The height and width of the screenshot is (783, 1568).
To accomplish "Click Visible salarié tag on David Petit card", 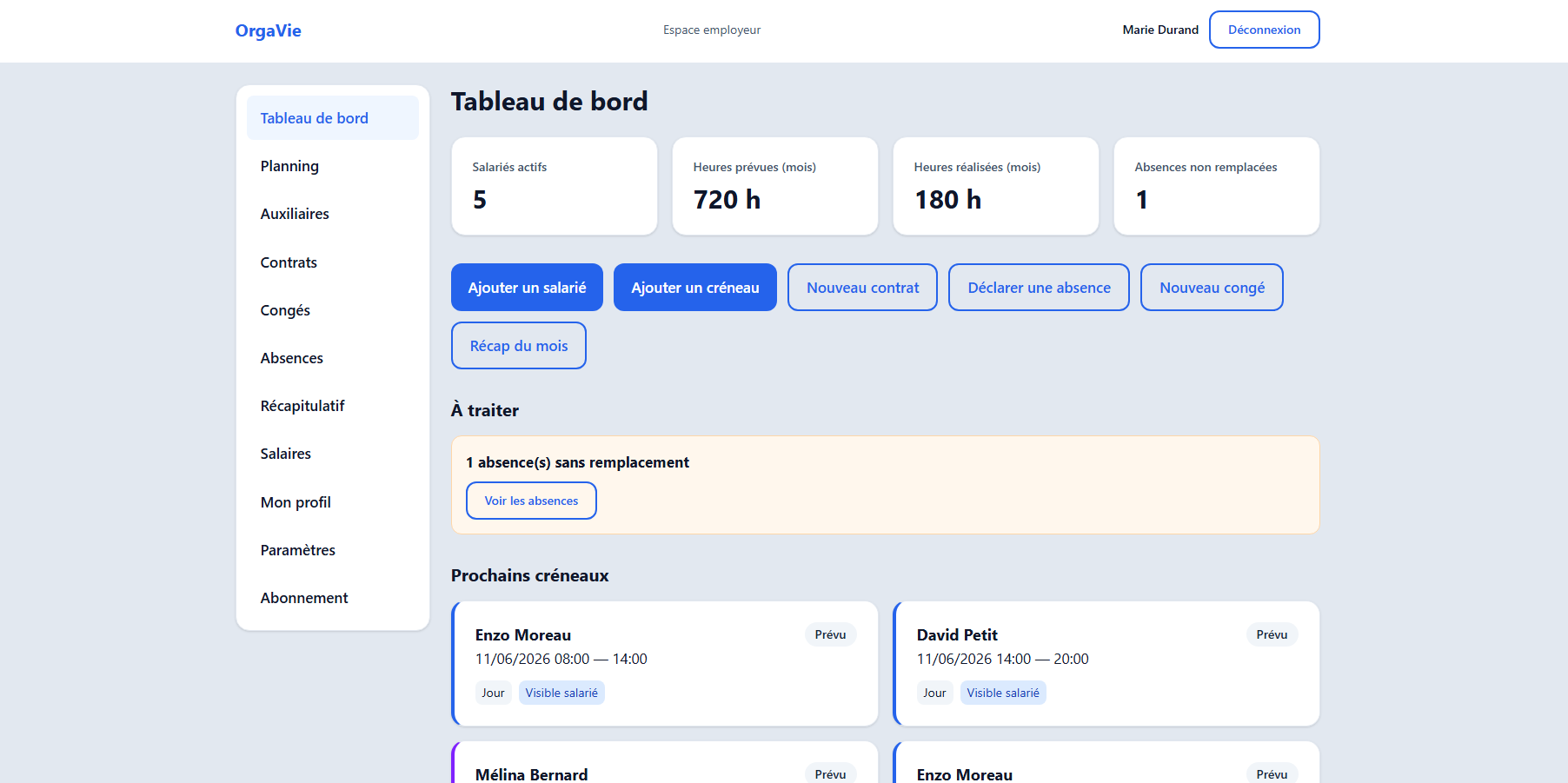I will pyautogui.click(x=1003, y=693).
